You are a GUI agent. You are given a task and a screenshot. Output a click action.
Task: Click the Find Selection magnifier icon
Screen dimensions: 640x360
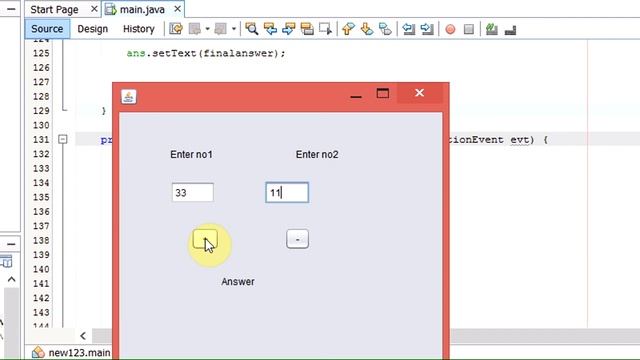click(251, 29)
